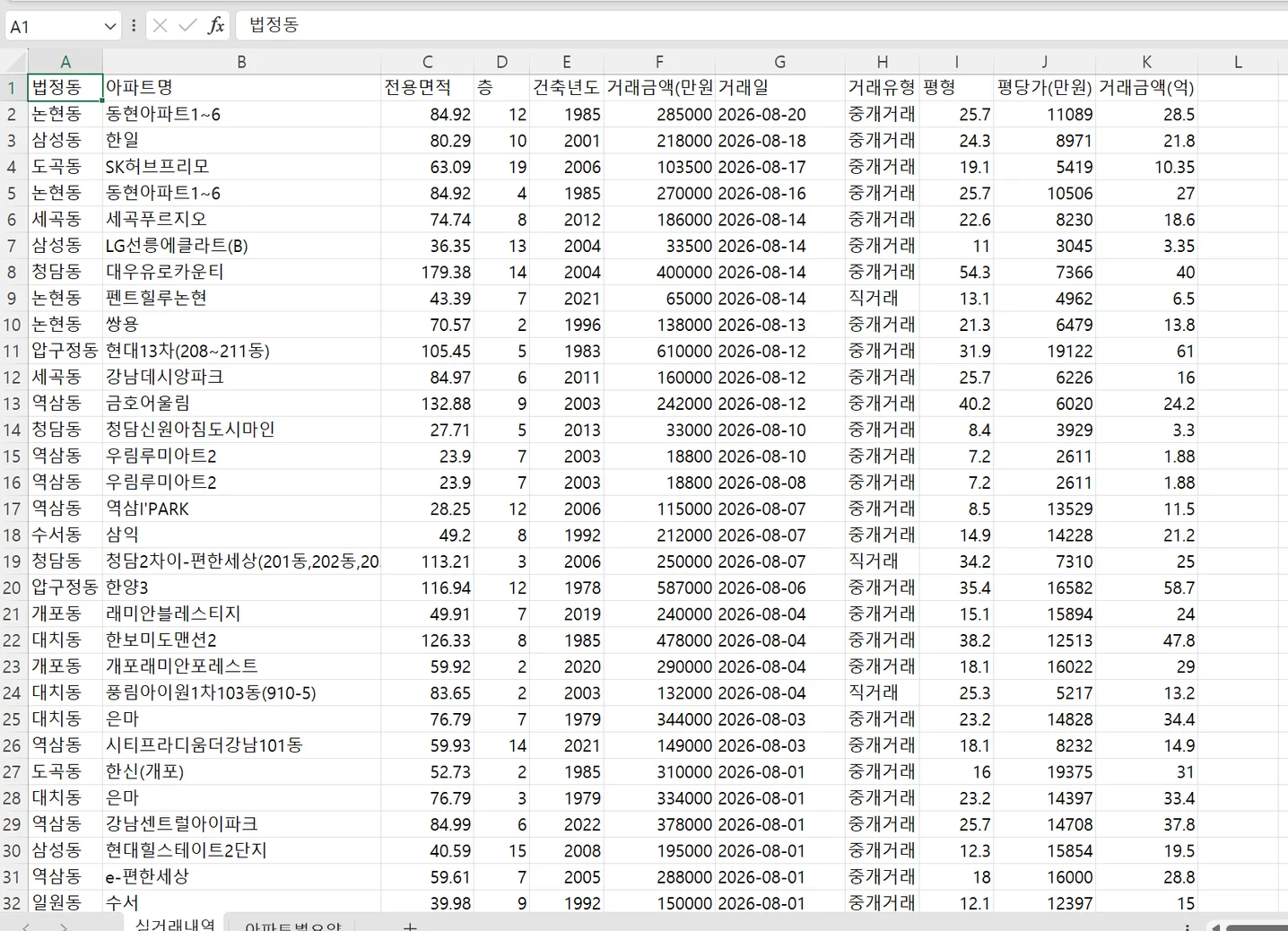The height and width of the screenshot is (931, 1288).
Task: Click cell 풍림아이원1차103동(910-5)
Action: point(241,693)
